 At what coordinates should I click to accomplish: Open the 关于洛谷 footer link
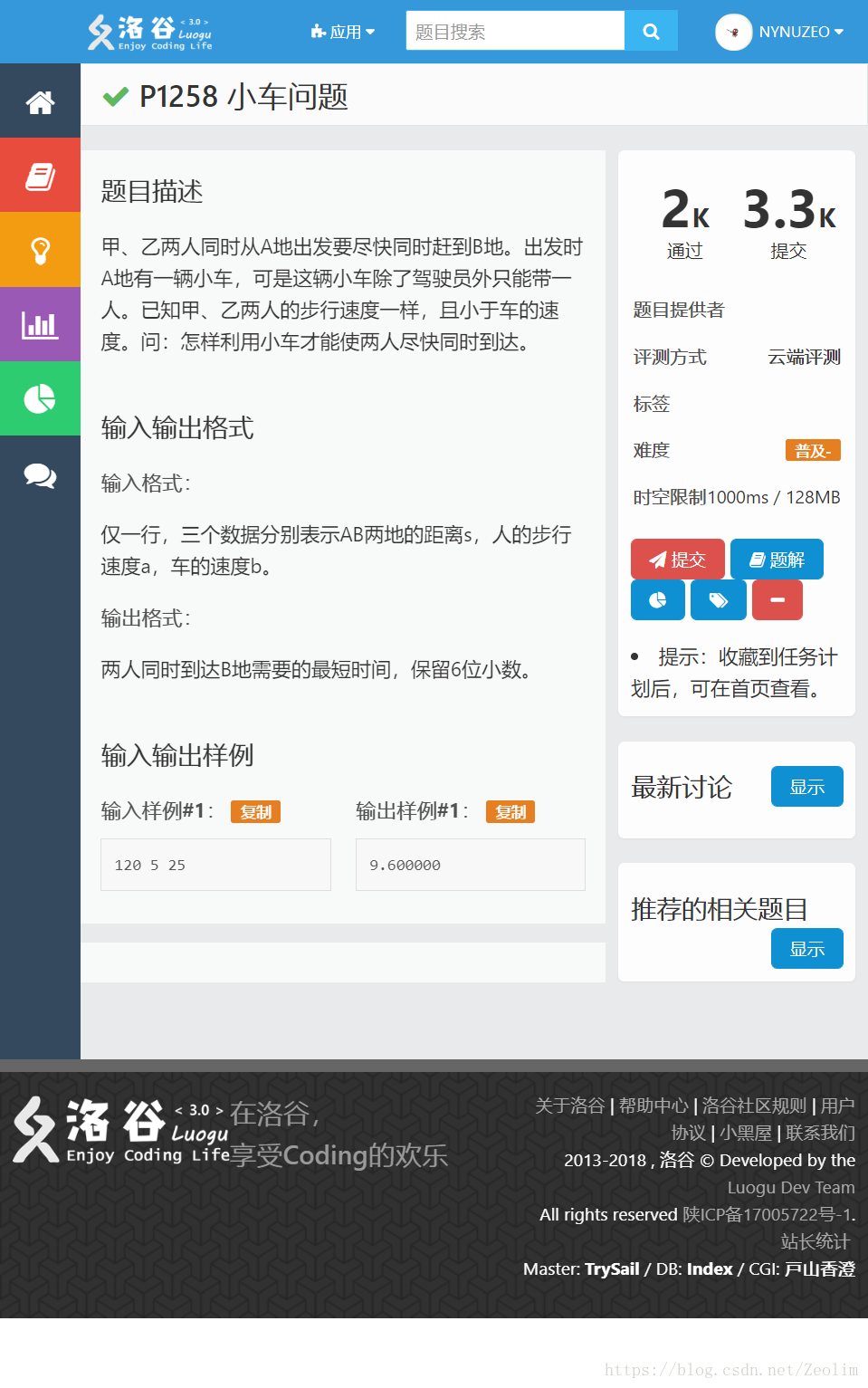click(x=569, y=1106)
